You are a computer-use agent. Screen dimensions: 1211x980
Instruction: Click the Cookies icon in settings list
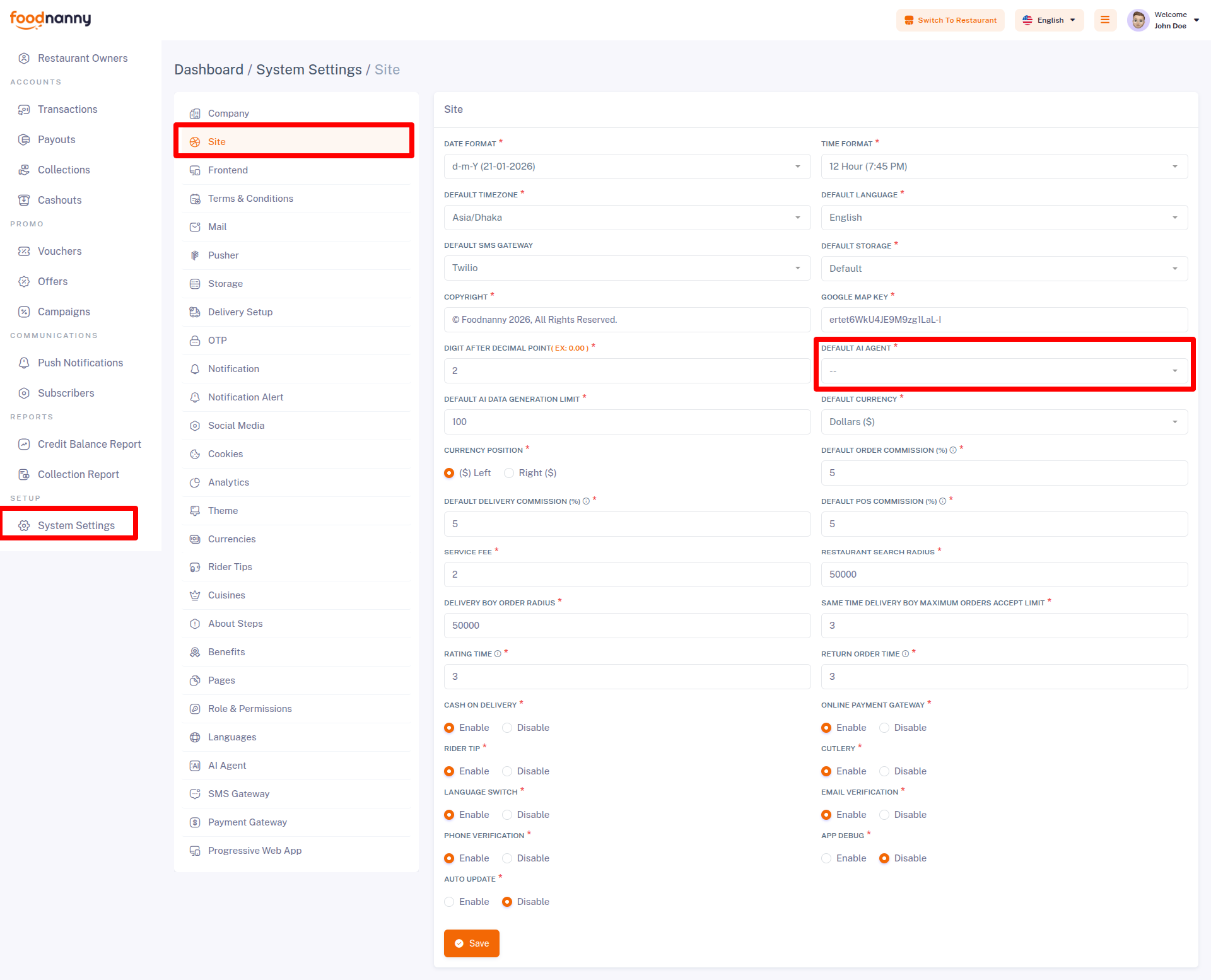pos(195,454)
